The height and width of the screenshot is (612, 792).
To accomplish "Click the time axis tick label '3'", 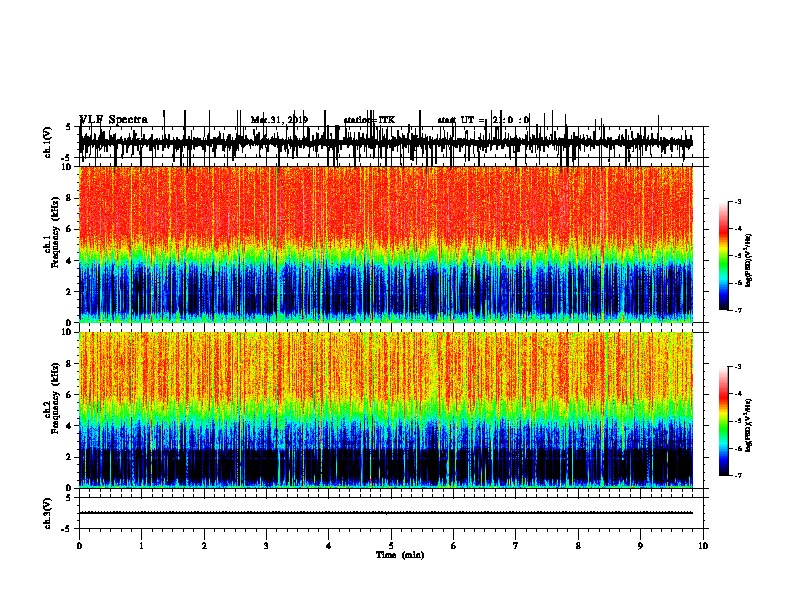I will point(266,546).
